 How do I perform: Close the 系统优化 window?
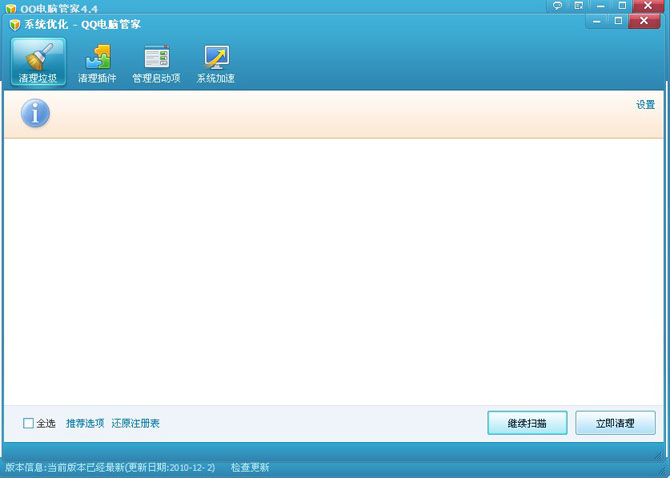point(644,21)
